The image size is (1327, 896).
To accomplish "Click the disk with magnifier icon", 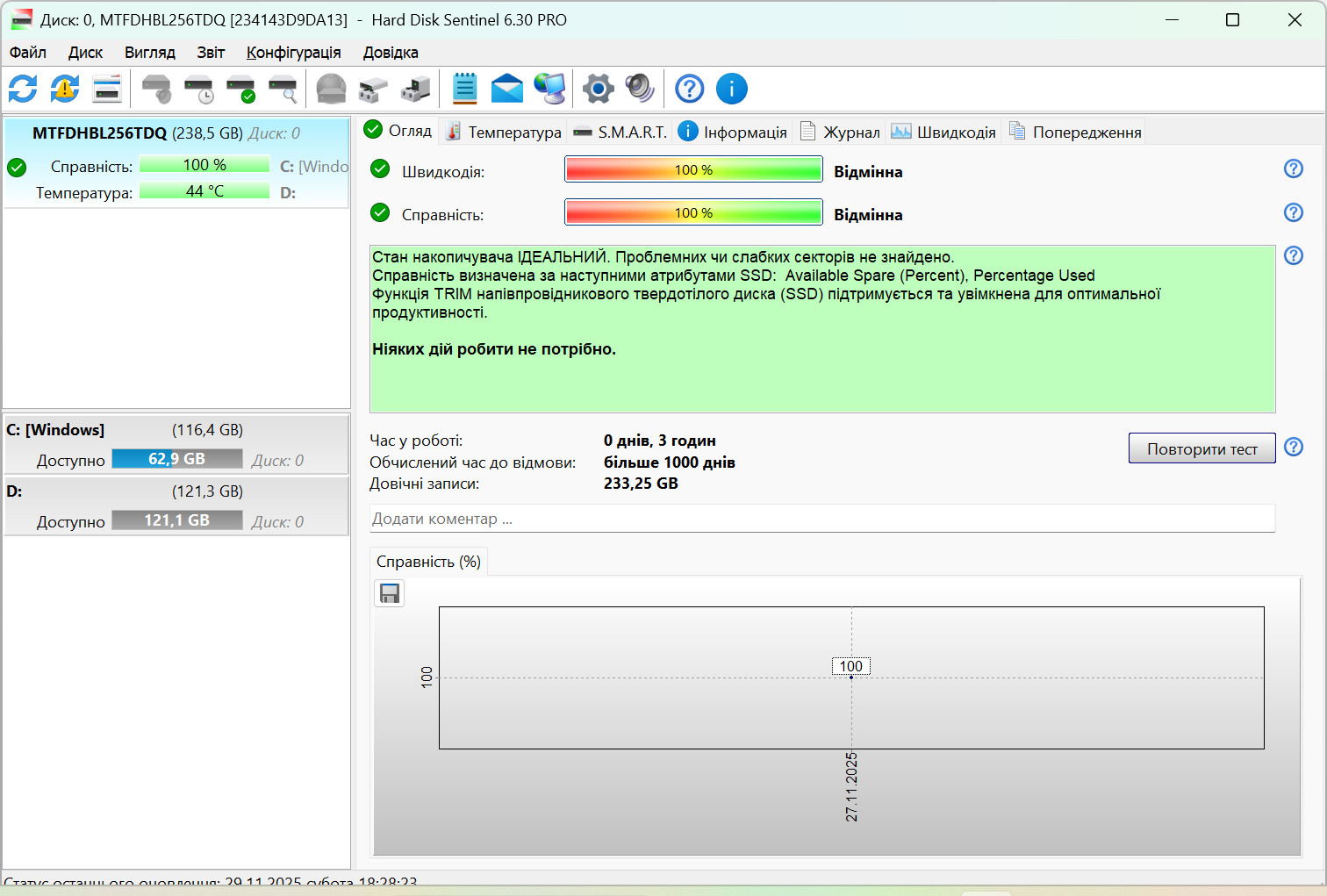I will point(283,89).
